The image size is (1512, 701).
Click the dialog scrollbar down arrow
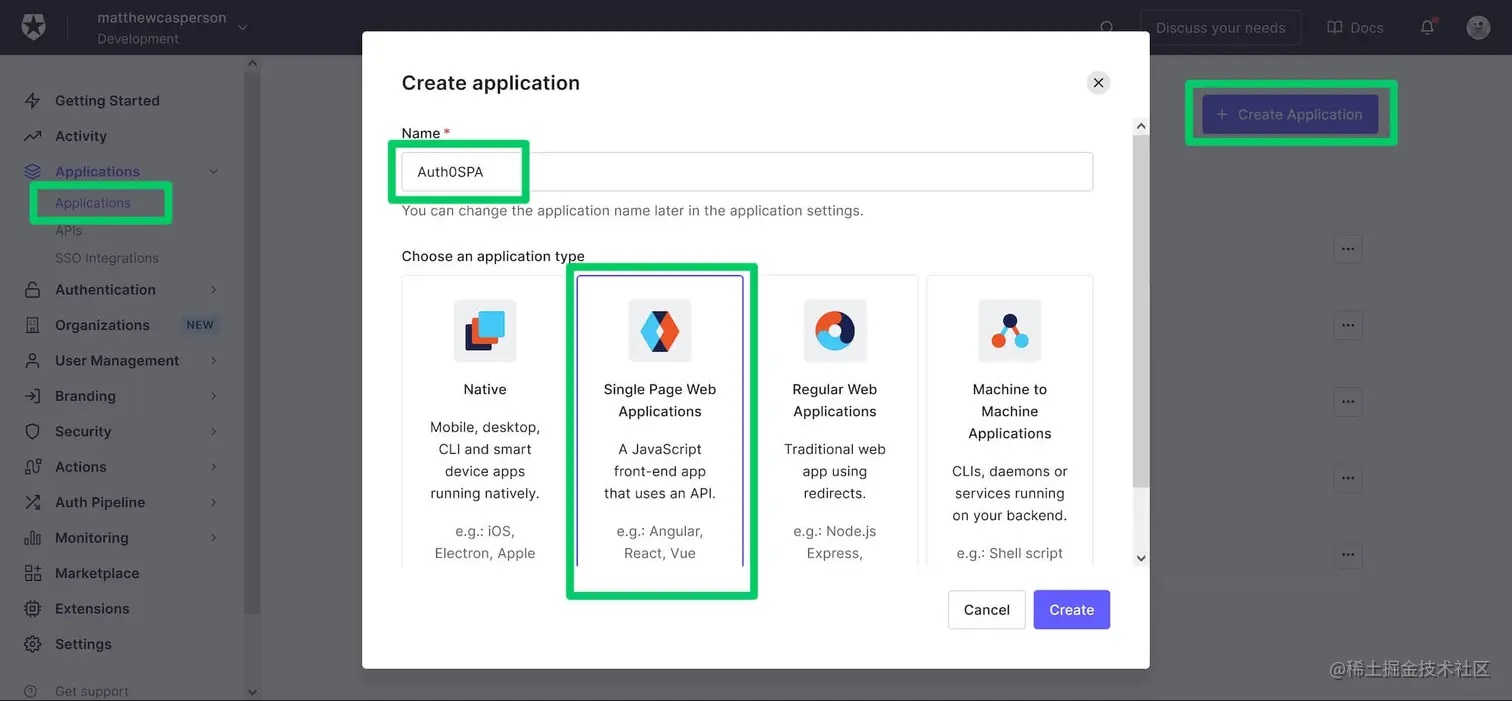point(1141,559)
